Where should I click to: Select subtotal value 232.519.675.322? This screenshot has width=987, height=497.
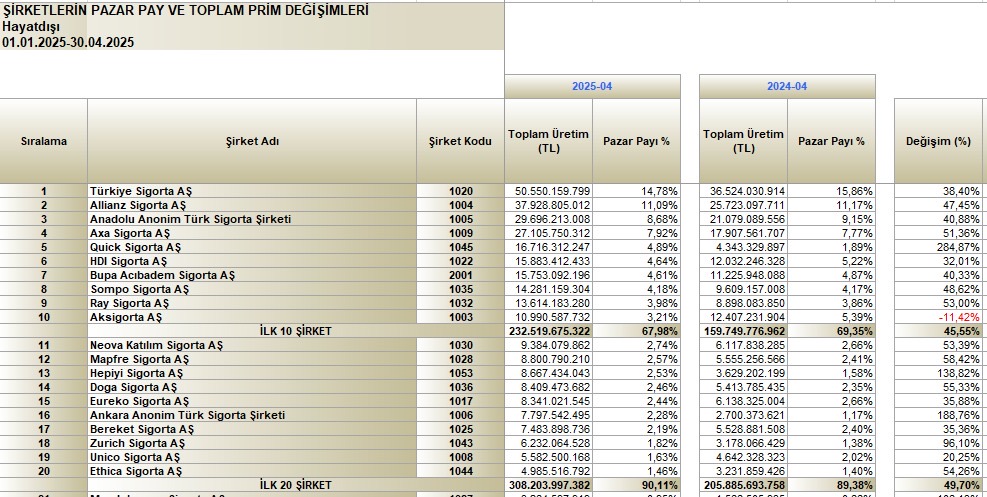(x=548, y=331)
